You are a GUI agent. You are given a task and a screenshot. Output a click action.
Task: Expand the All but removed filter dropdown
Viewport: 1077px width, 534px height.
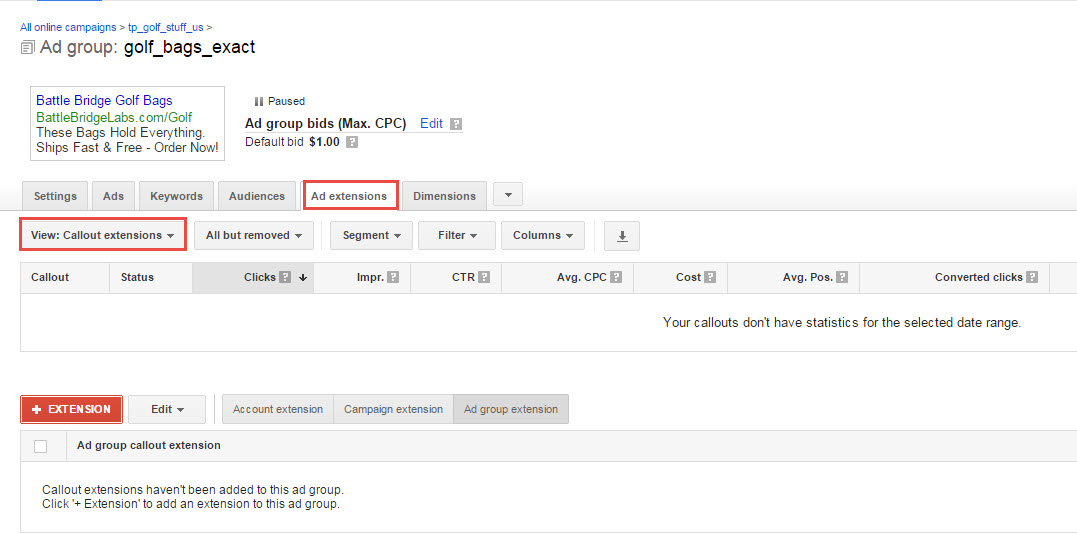coord(253,236)
